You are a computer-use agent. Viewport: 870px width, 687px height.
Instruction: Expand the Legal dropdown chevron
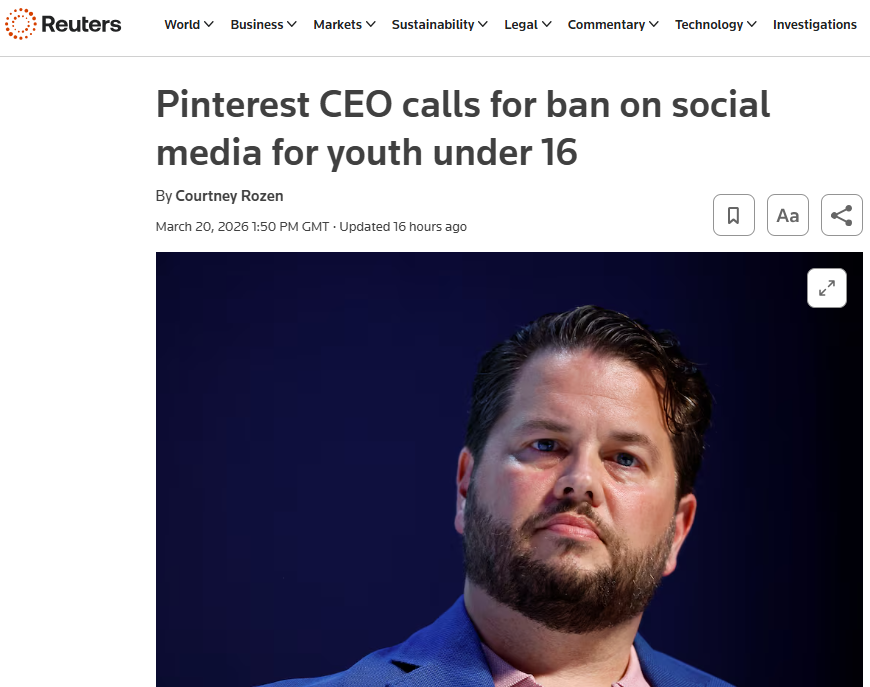click(546, 24)
